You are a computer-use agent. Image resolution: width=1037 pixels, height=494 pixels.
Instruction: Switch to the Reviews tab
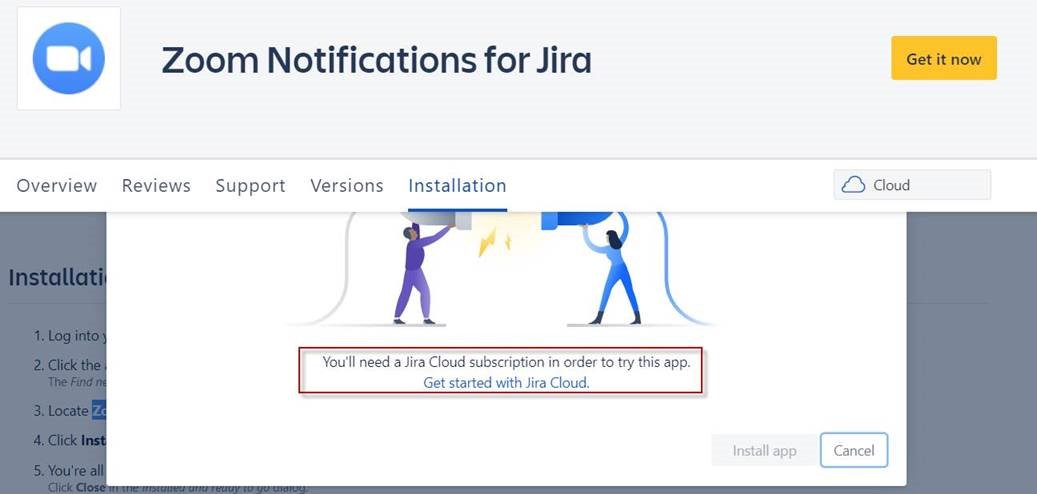pos(156,186)
